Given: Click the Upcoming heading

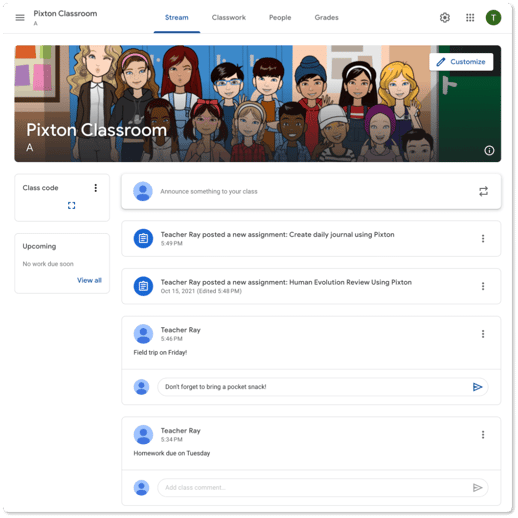Looking at the screenshot, I should (x=39, y=246).
